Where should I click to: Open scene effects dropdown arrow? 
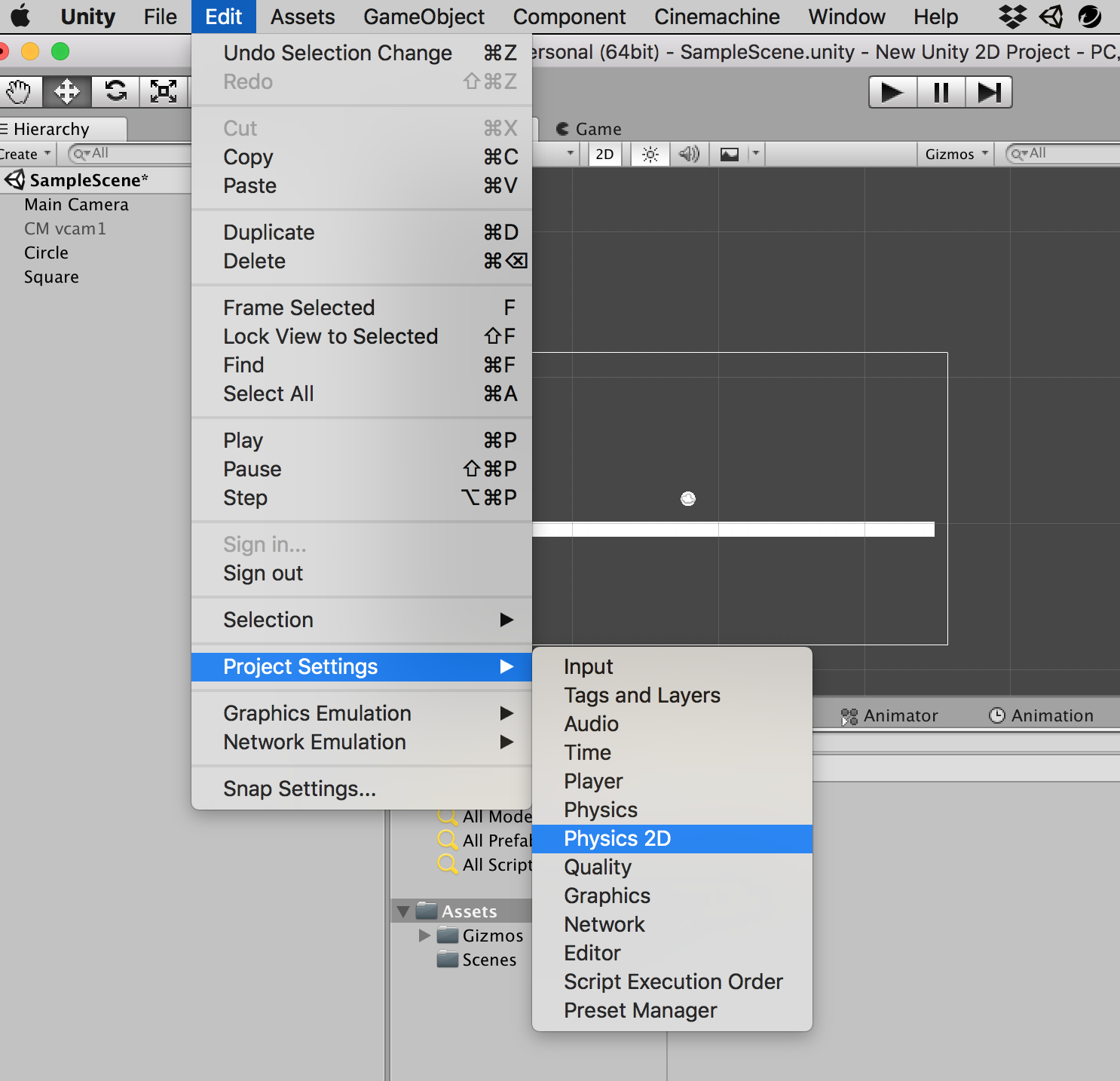tap(756, 155)
